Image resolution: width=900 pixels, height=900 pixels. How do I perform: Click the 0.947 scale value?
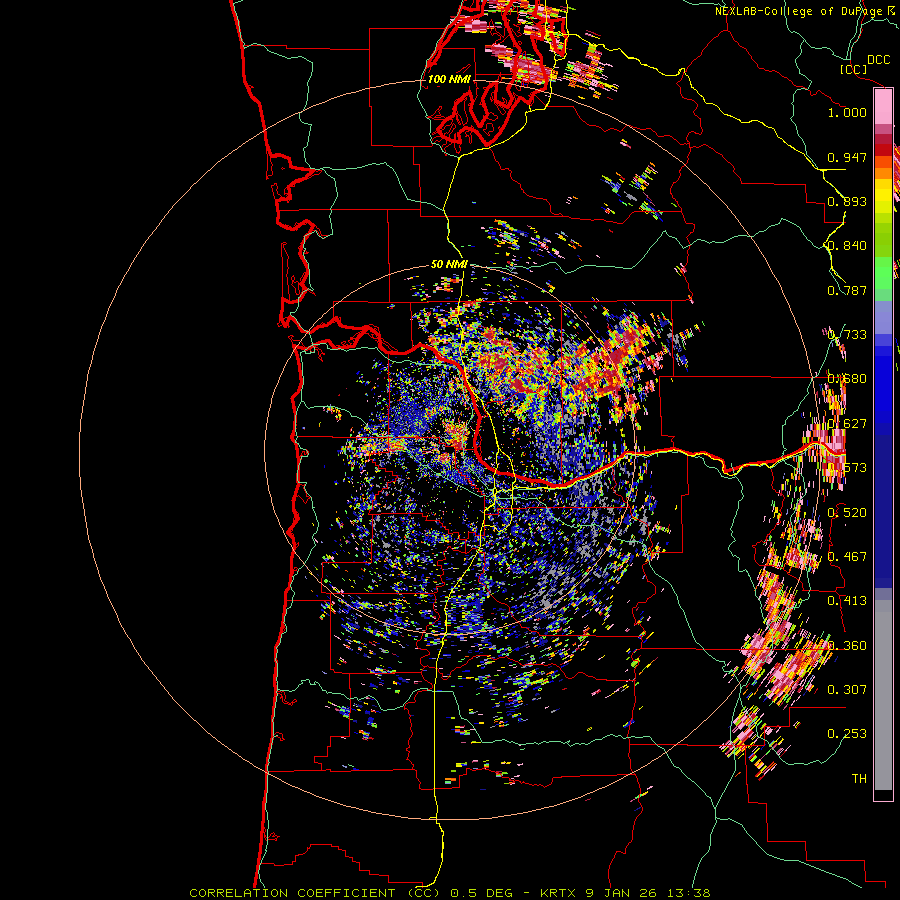pos(847,157)
